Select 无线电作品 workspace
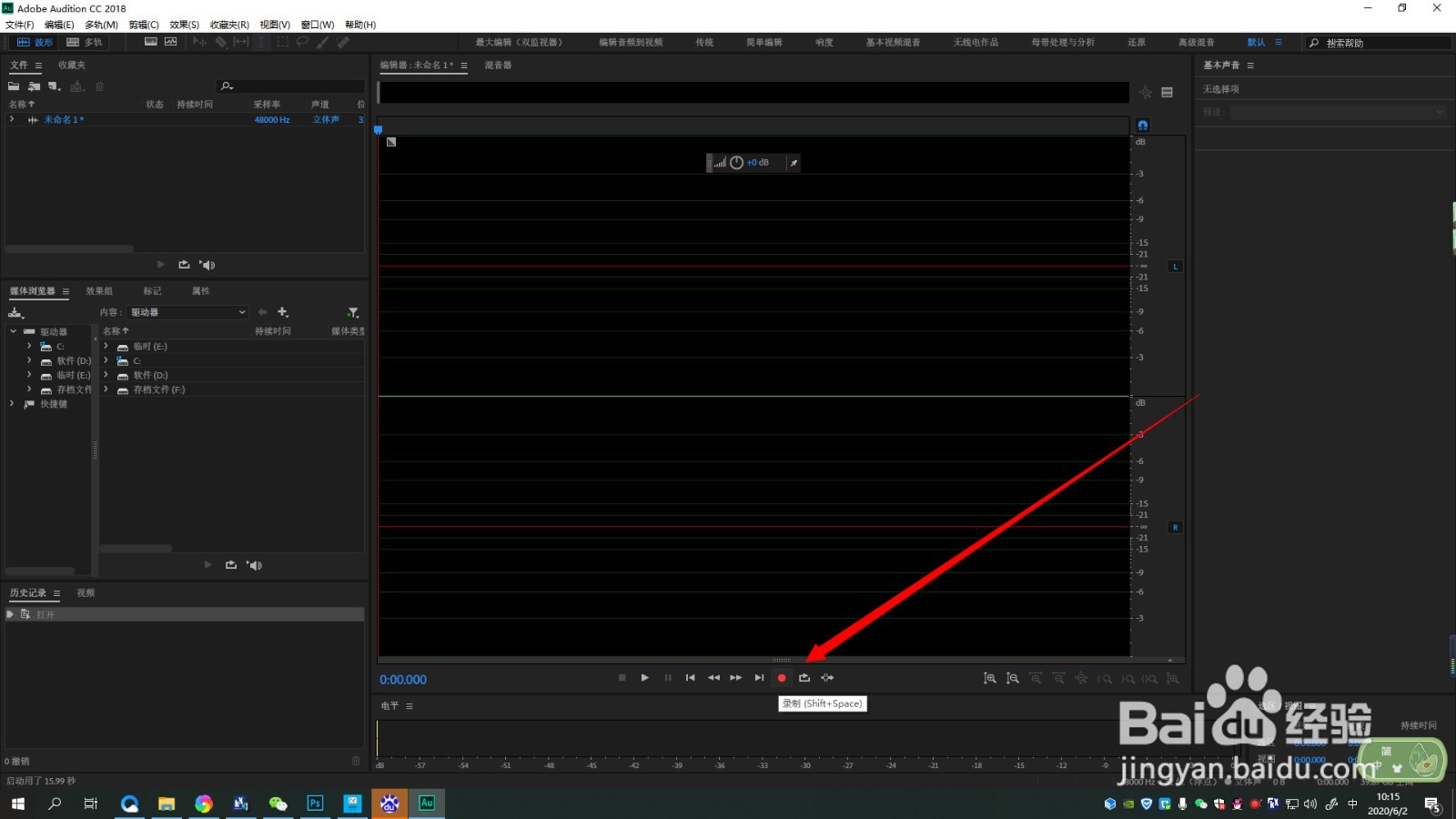This screenshot has height=819, width=1456. 976,43
